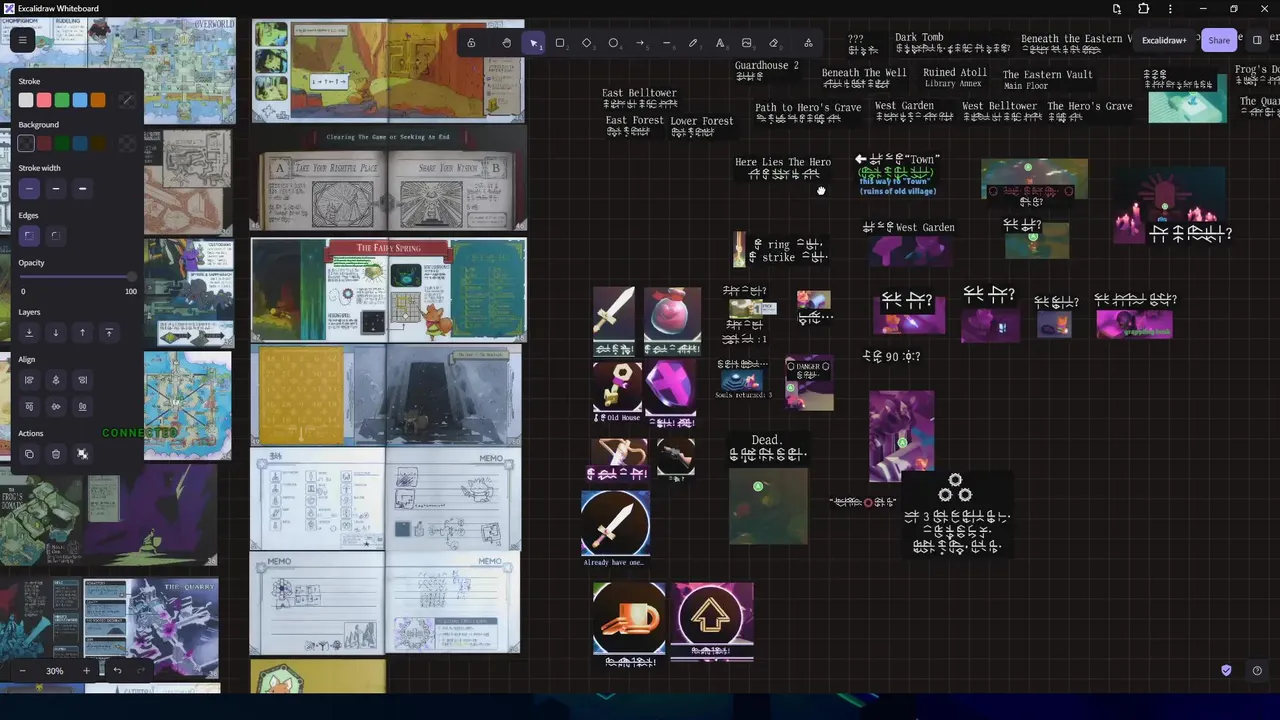Choose the transparent background swatch
This screenshot has width=1280, height=720.
[26, 144]
